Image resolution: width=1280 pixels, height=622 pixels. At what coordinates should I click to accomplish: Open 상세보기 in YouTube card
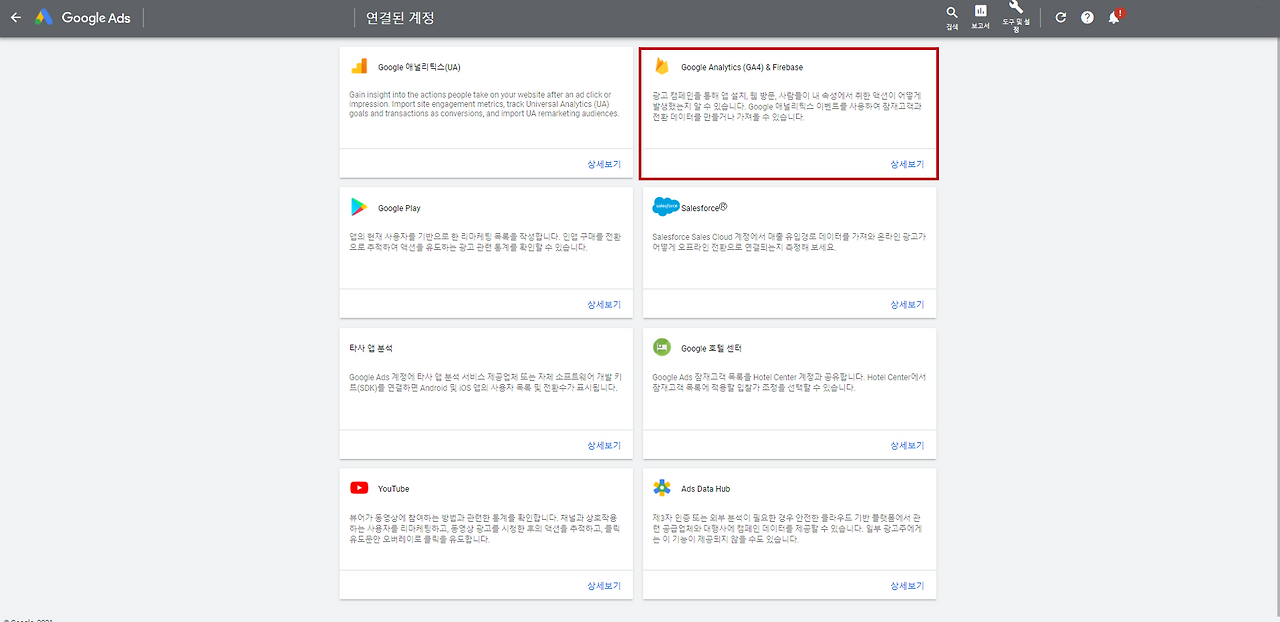[x=604, y=586]
